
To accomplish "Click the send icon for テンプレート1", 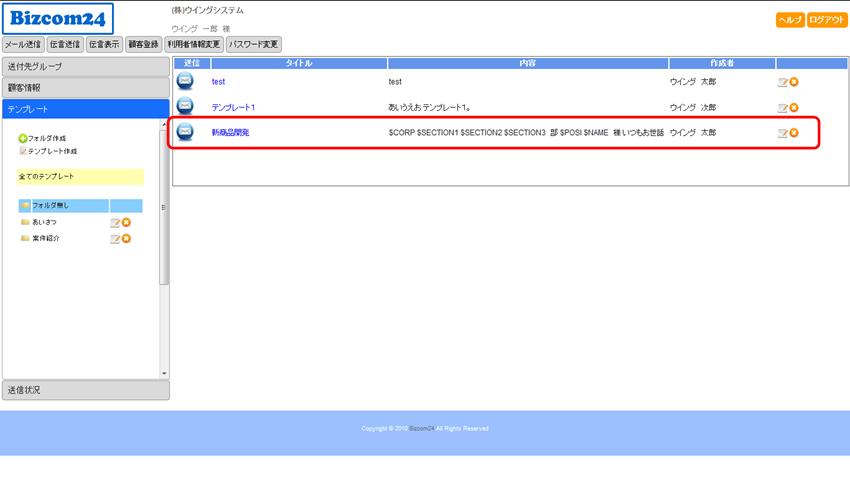I will 185,106.
